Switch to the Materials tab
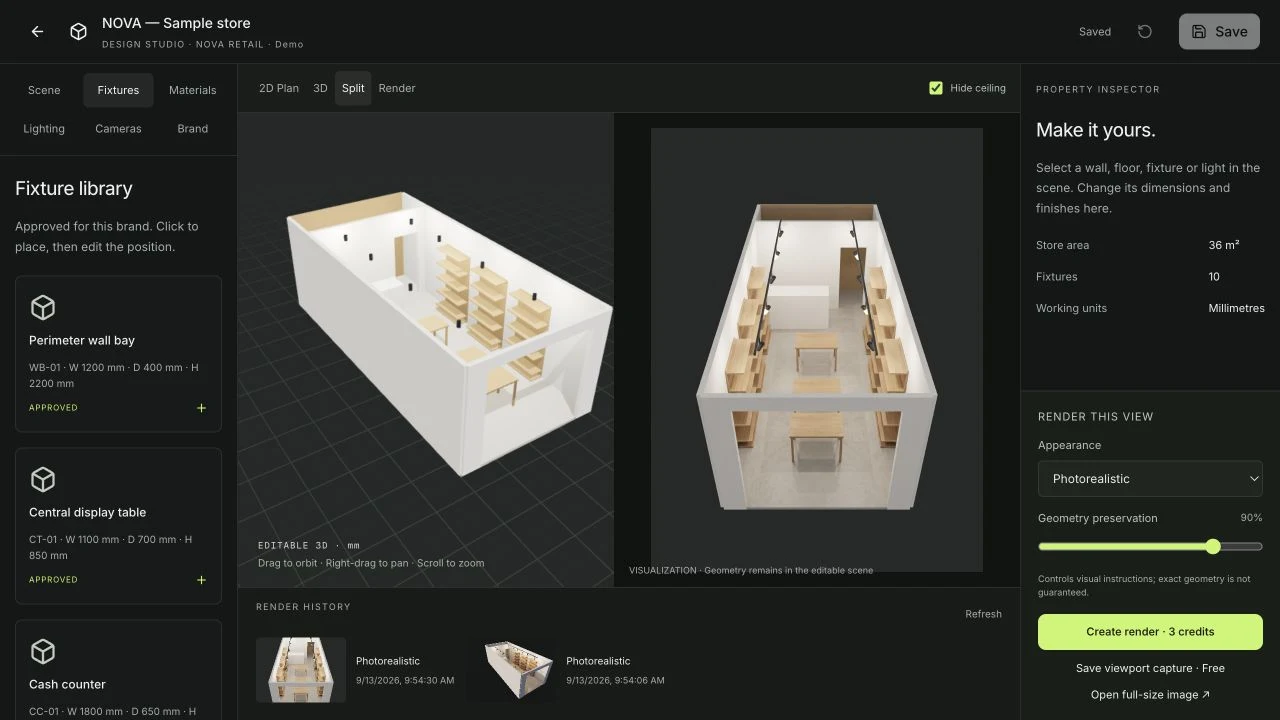1280x720 pixels. point(193,90)
